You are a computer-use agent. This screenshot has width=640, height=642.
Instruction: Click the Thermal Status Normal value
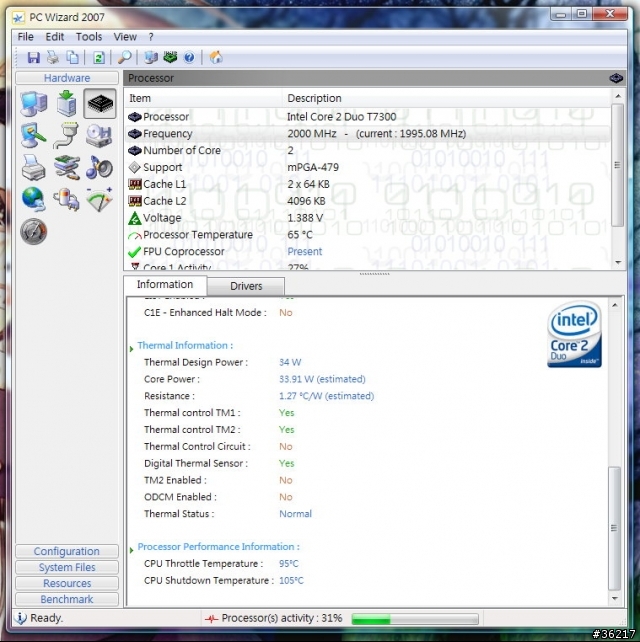(295, 513)
